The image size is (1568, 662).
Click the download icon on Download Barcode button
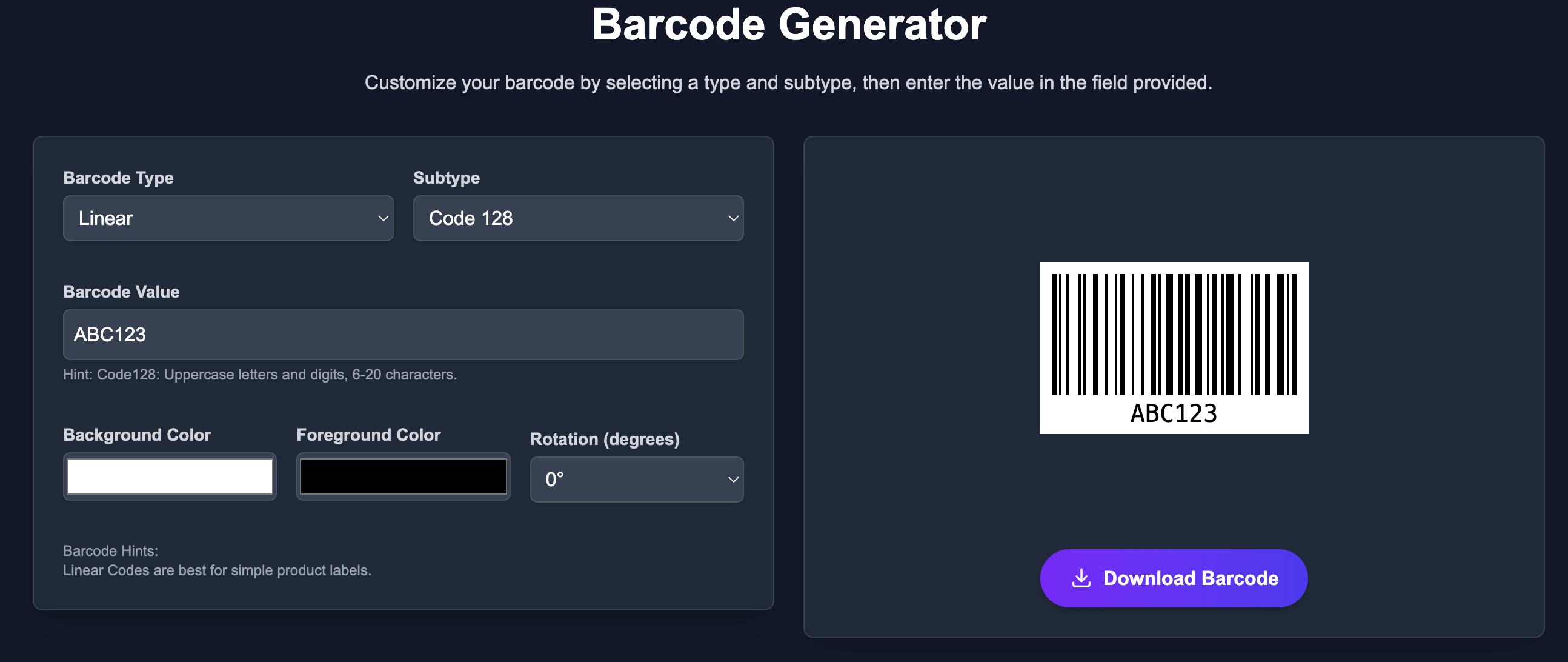[x=1081, y=578]
